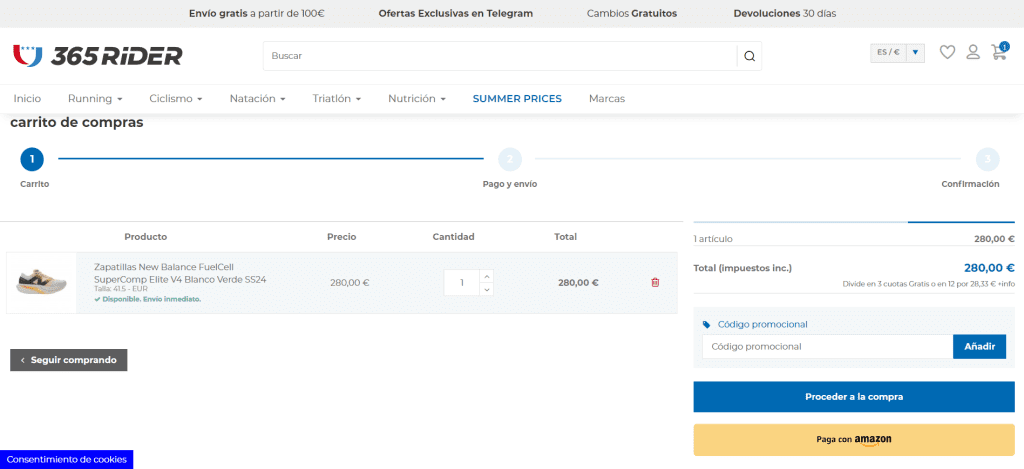
Task: Expand the Ciclismo menu
Action: click(176, 99)
